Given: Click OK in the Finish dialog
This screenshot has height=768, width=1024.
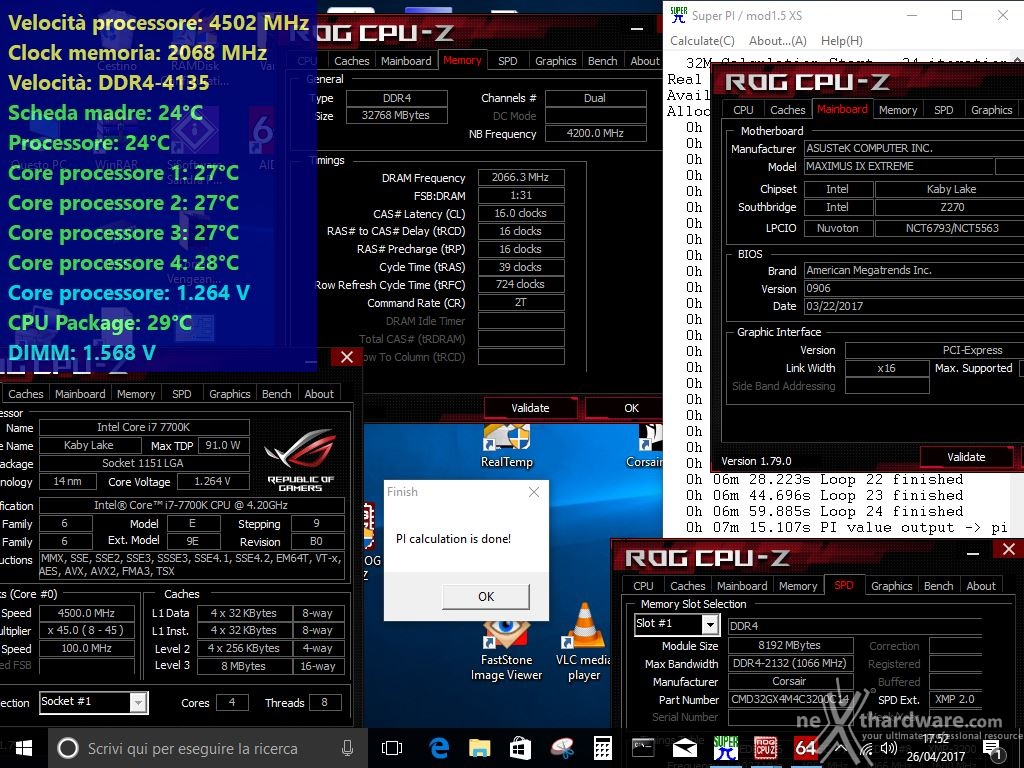Looking at the screenshot, I should click(x=486, y=596).
